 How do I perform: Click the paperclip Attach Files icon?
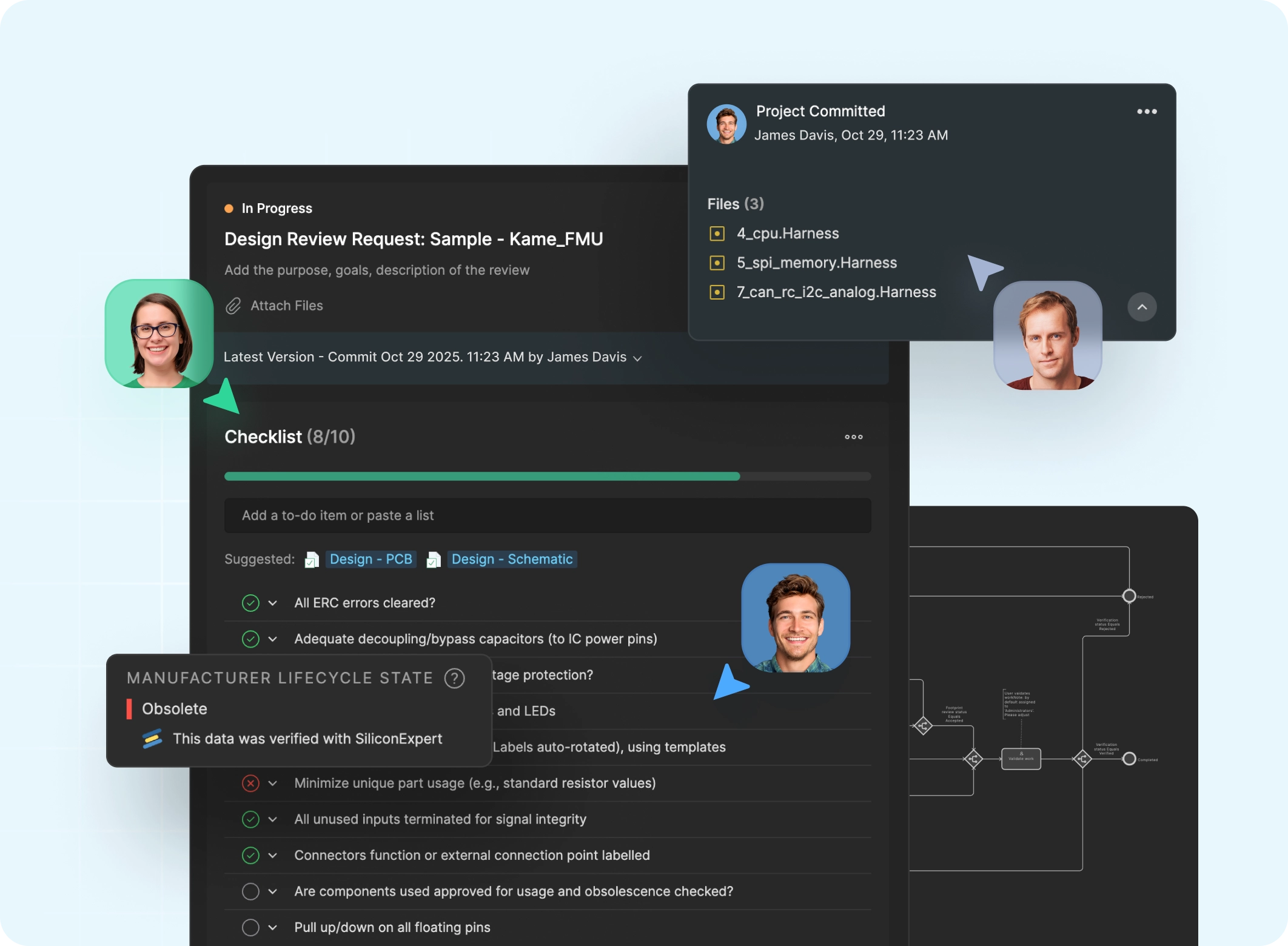pyautogui.click(x=233, y=306)
